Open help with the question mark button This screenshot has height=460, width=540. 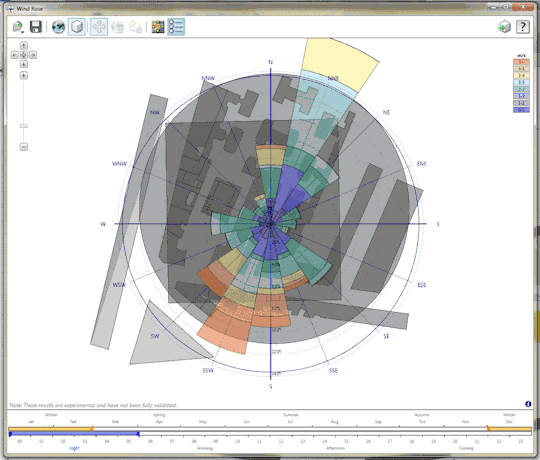tap(523, 27)
